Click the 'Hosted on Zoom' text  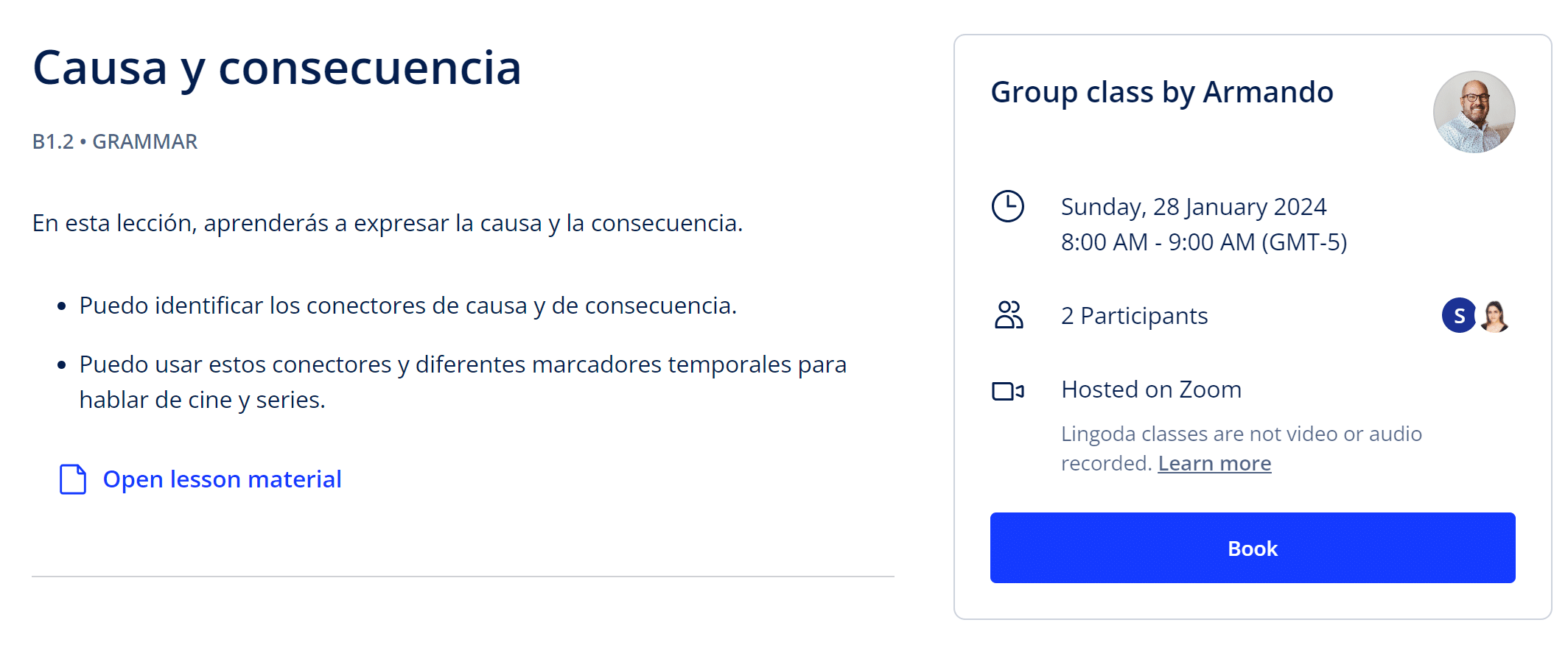pos(1151,390)
